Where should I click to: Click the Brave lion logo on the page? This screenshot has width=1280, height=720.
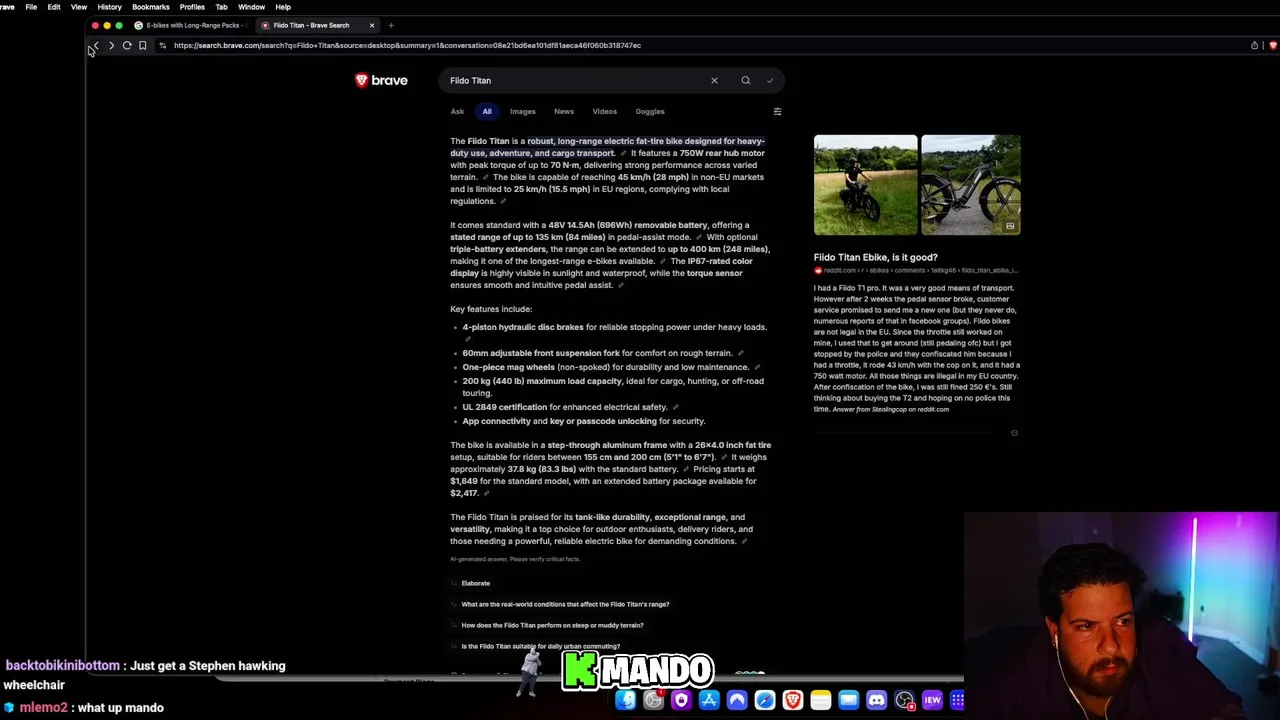tap(381, 80)
